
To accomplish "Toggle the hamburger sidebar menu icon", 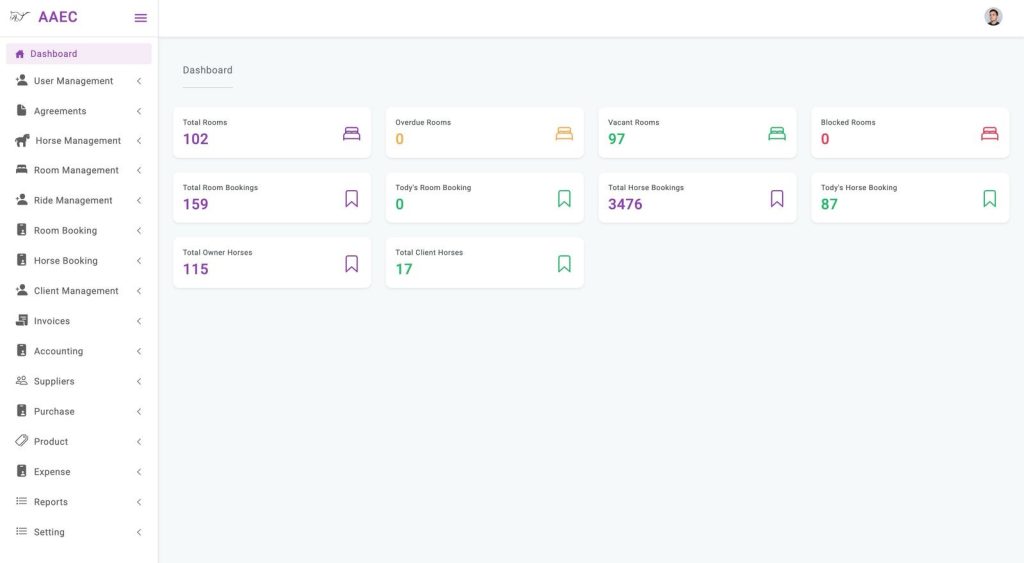I will 140,18.
